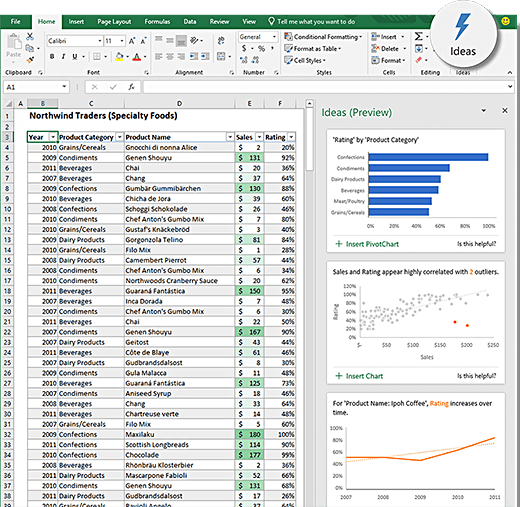Click the Fill down-arrow icon
The image size is (520, 507).
tap(419, 49)
